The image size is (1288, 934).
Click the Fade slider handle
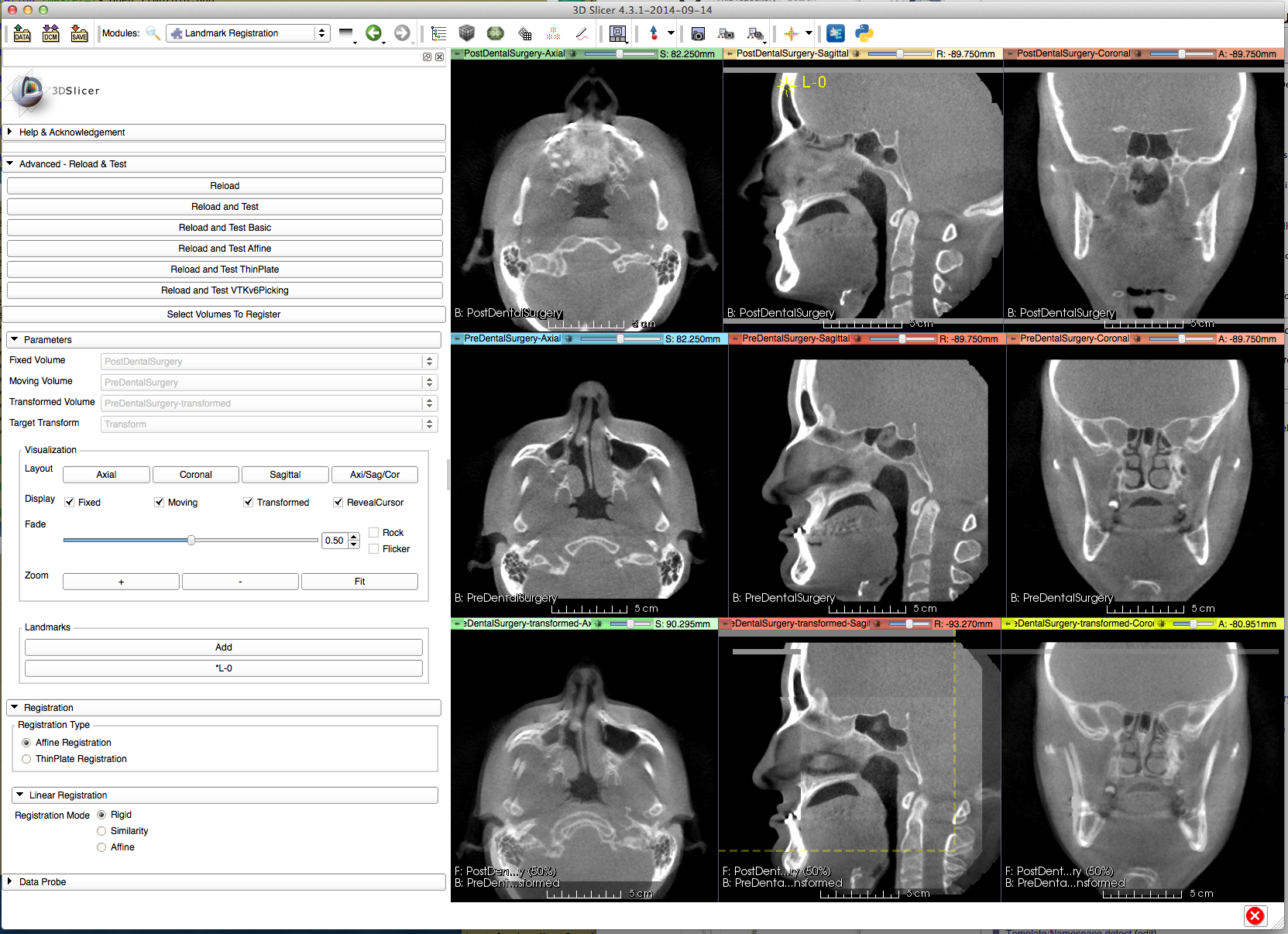coord(191,541)
